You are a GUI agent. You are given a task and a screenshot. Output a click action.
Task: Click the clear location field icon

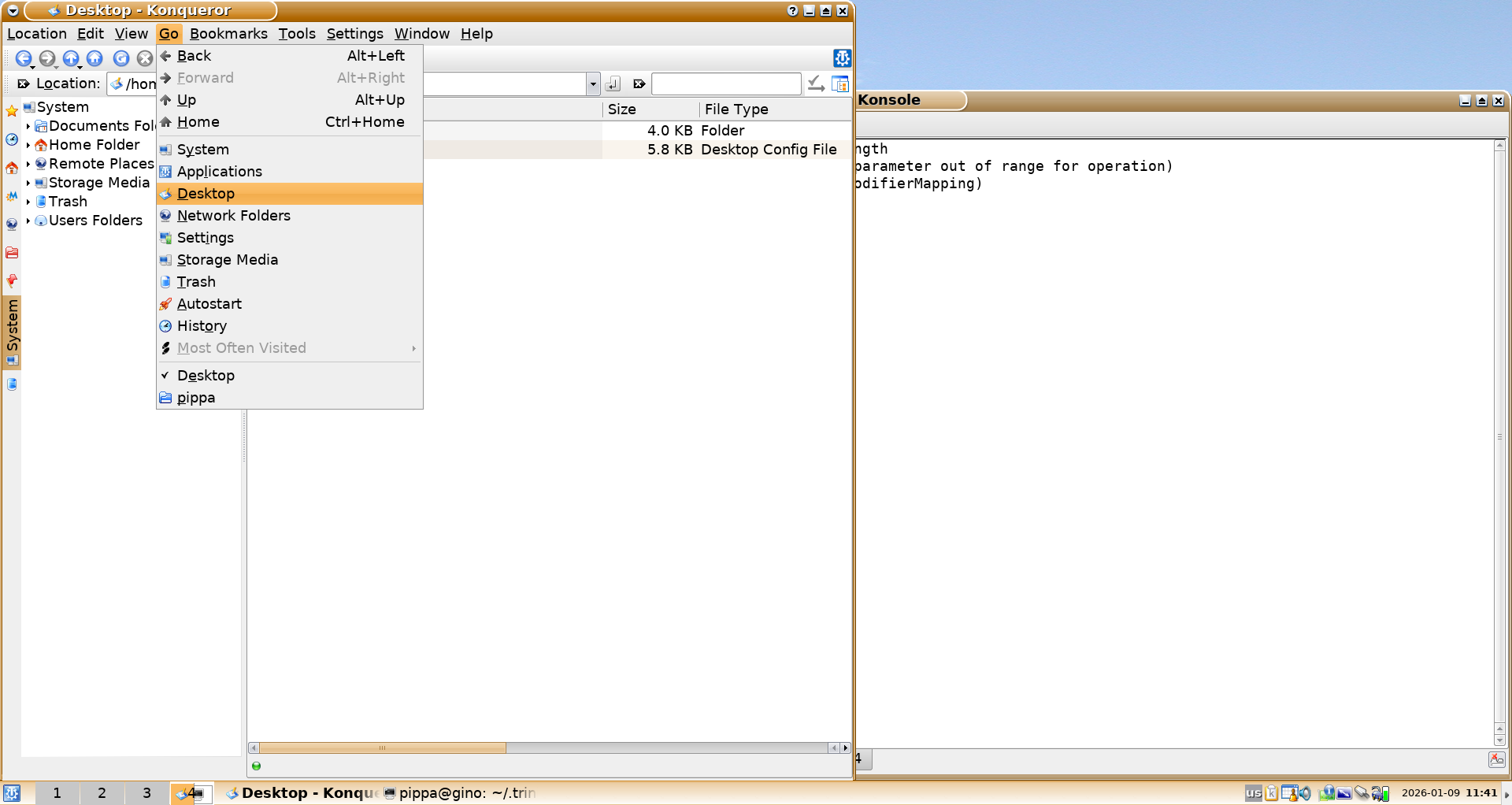(24, 83)
